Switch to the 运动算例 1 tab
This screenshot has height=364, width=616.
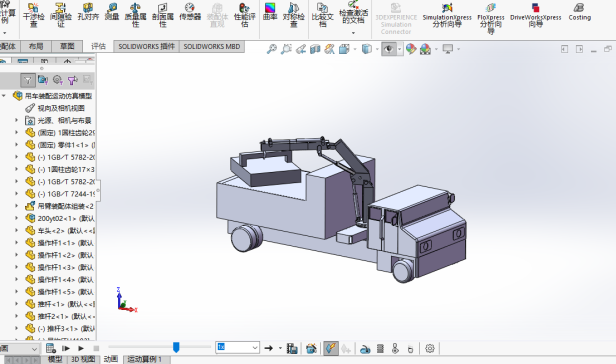coord(145,359)
